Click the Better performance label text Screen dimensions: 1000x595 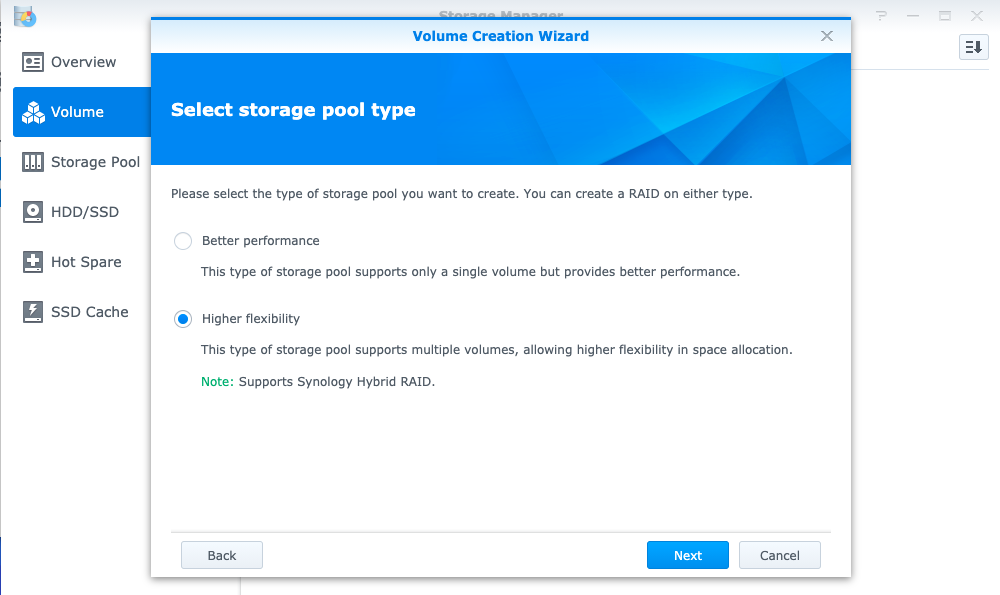(x=260, y=241)
